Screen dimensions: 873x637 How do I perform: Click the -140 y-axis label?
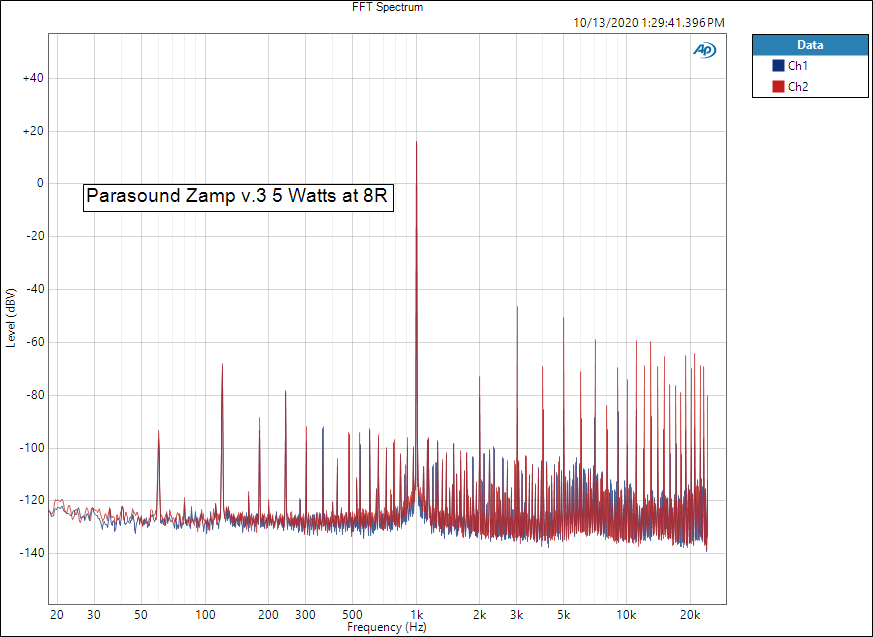[31, 553]
